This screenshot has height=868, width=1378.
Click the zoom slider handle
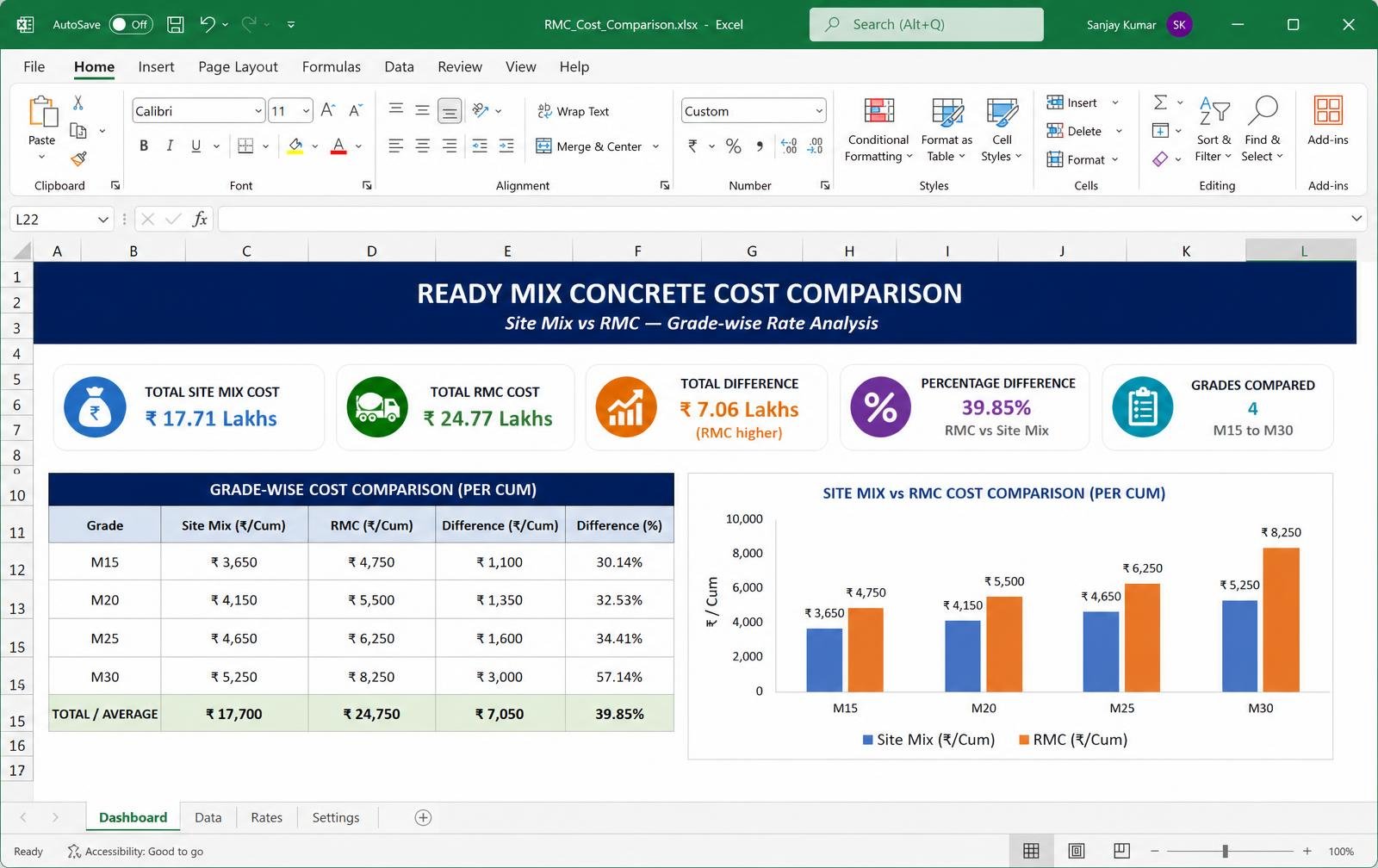coord(1225,851)
